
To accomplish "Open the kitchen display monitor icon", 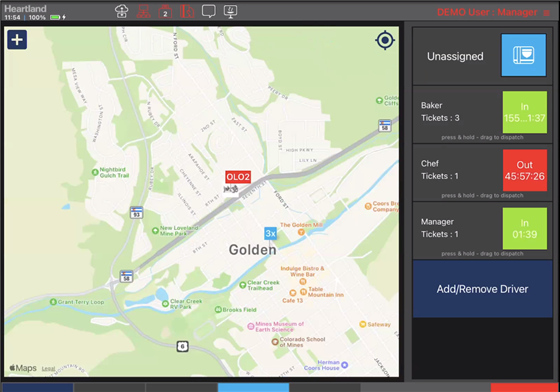I will tap(230, 11).
